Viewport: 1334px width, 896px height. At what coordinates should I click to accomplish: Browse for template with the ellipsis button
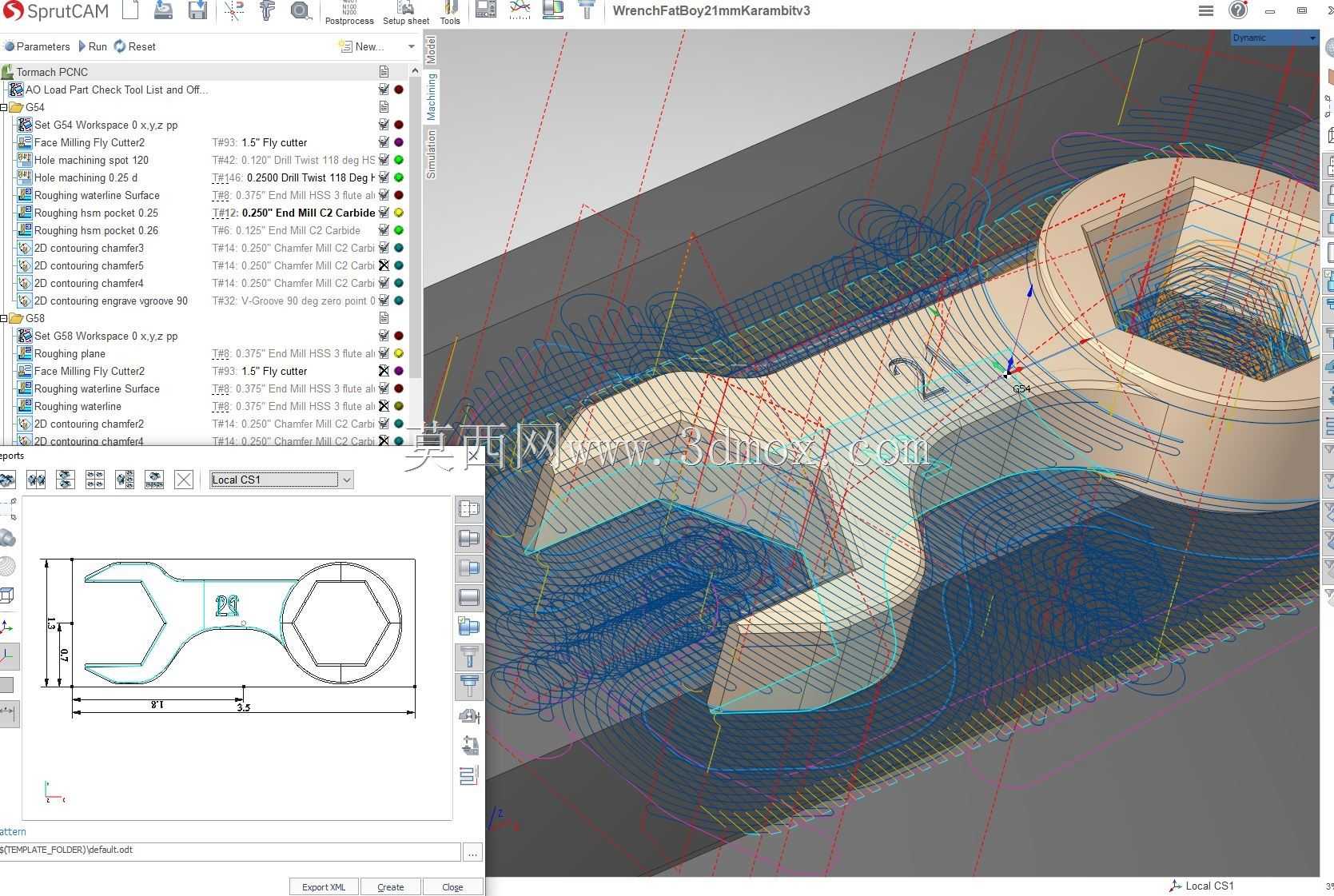point(472,852)
